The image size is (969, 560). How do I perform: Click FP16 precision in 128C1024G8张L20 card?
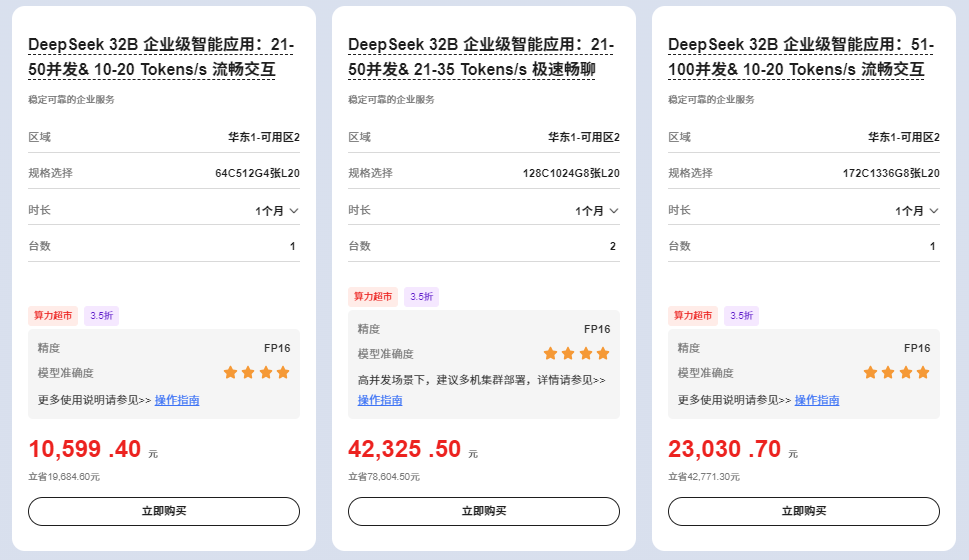597,329
